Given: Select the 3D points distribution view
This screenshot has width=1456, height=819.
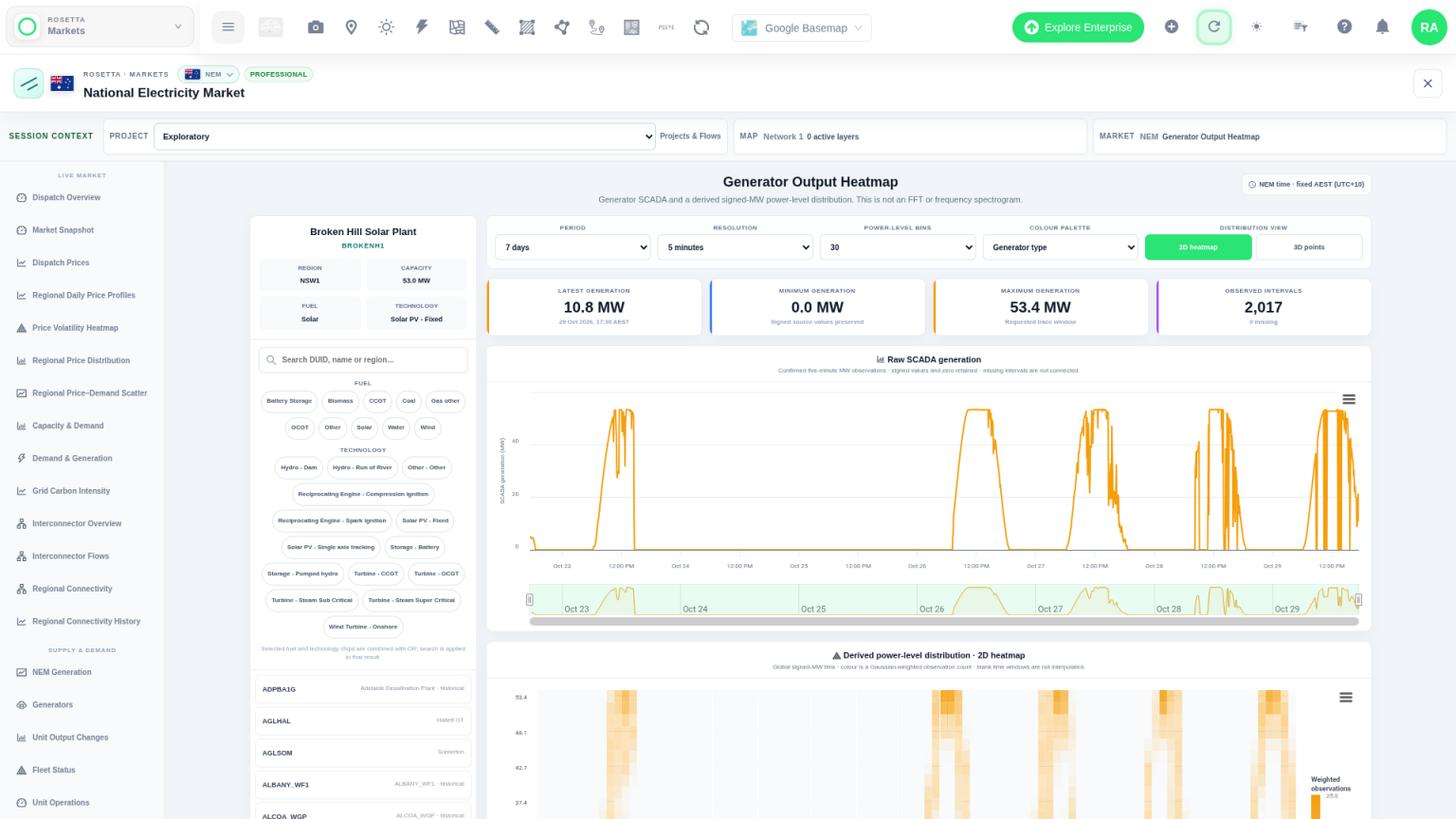Looking at the screenshot, I should click(x=1309, y=247).
